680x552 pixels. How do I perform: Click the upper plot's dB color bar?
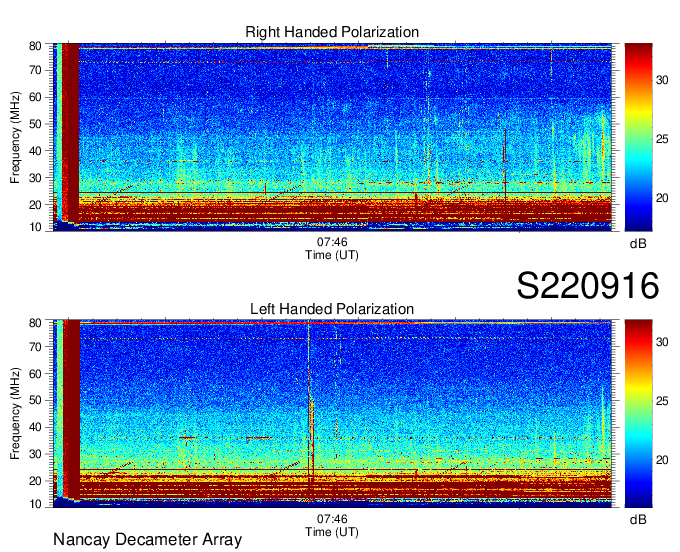pyautogui.click(x=638, y=137)
